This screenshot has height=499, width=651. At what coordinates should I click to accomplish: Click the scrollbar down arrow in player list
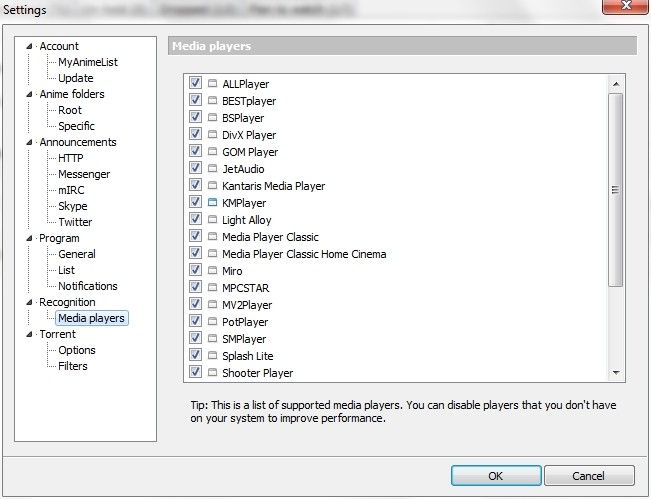tap(616, 372)
